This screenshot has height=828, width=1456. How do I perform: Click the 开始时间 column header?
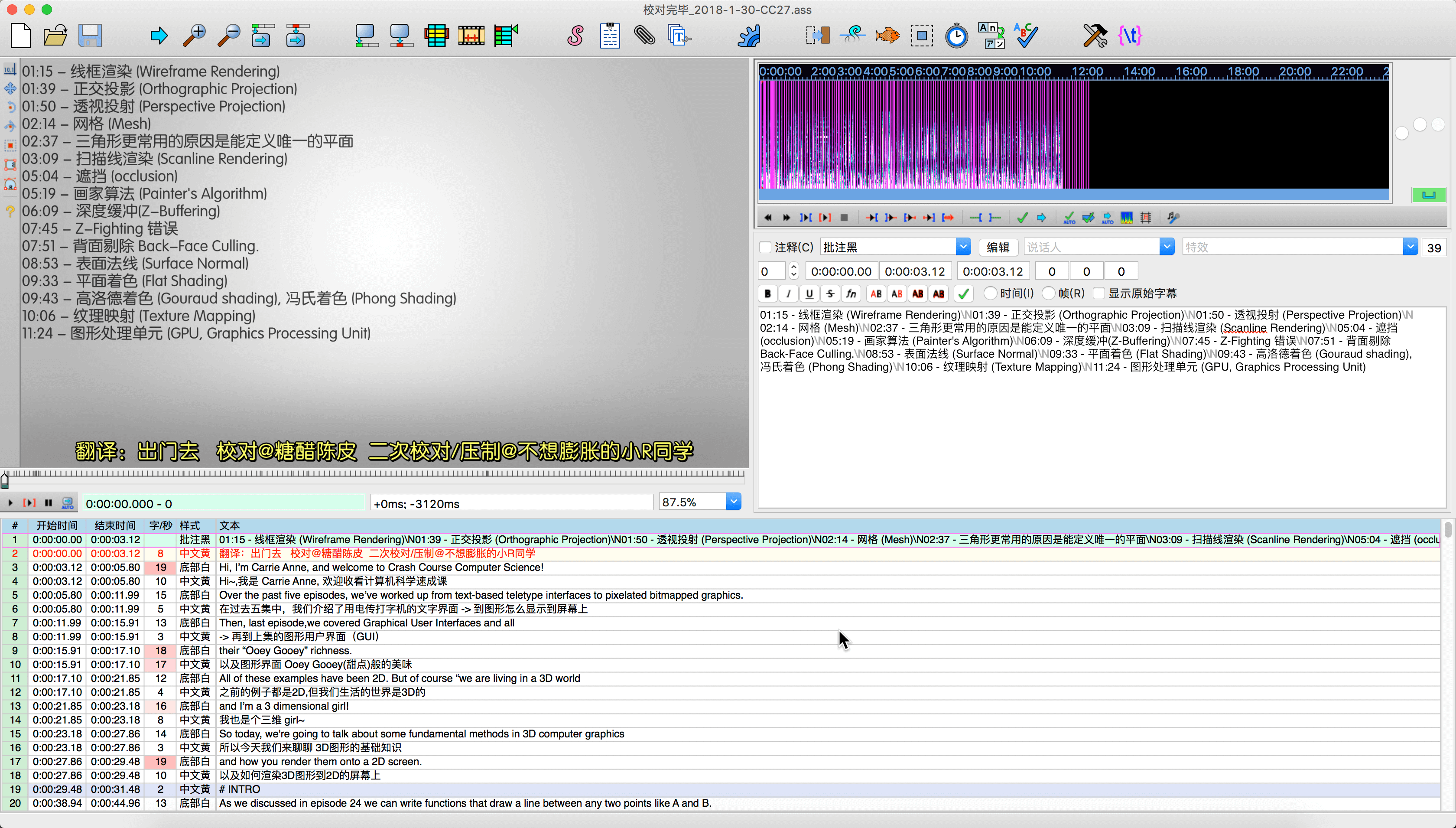[x=57, y=525]
